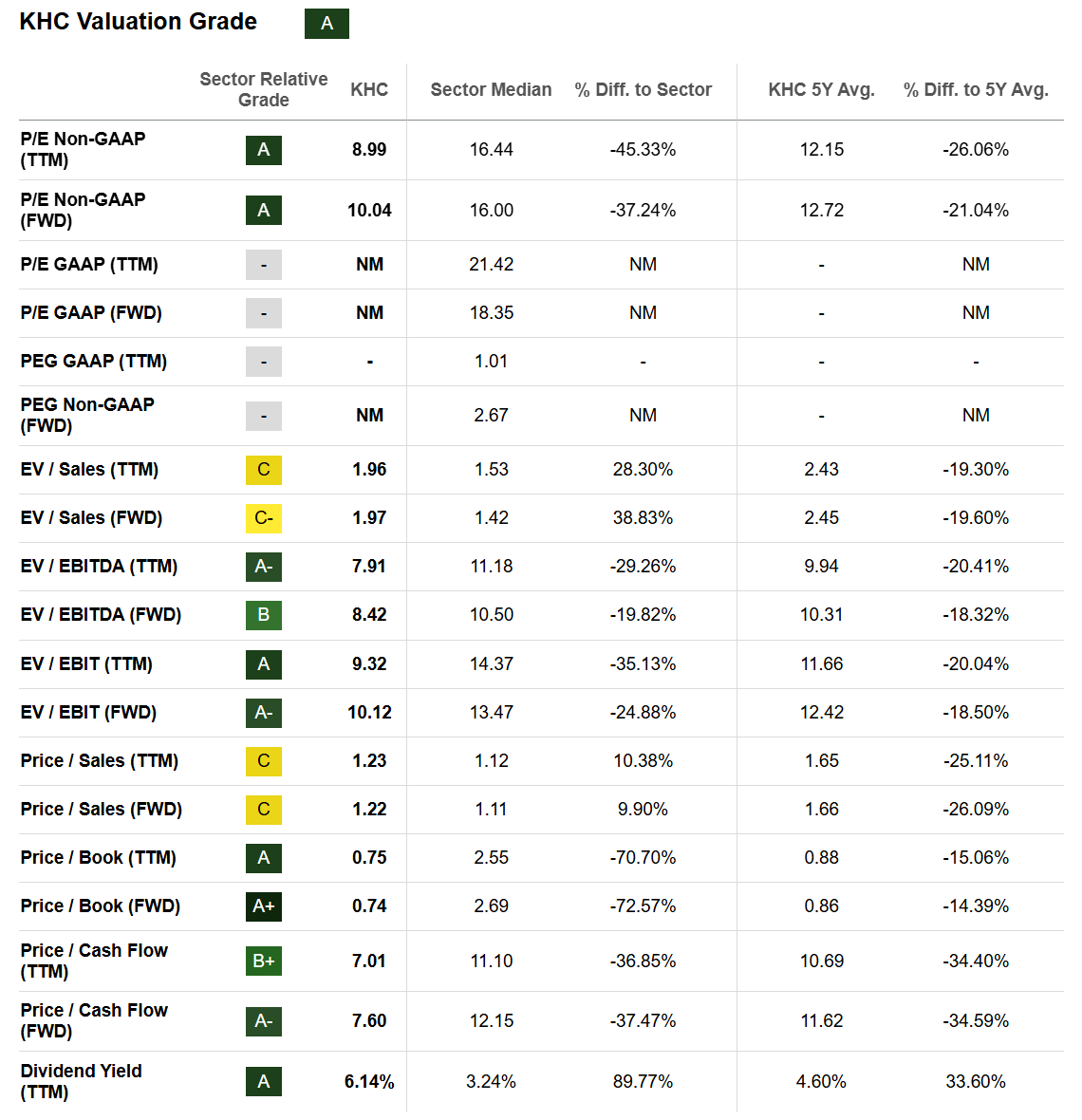Screen dimensions: 1082x1120
Task: Click the Sector Median column header
Action: (491, 89)
